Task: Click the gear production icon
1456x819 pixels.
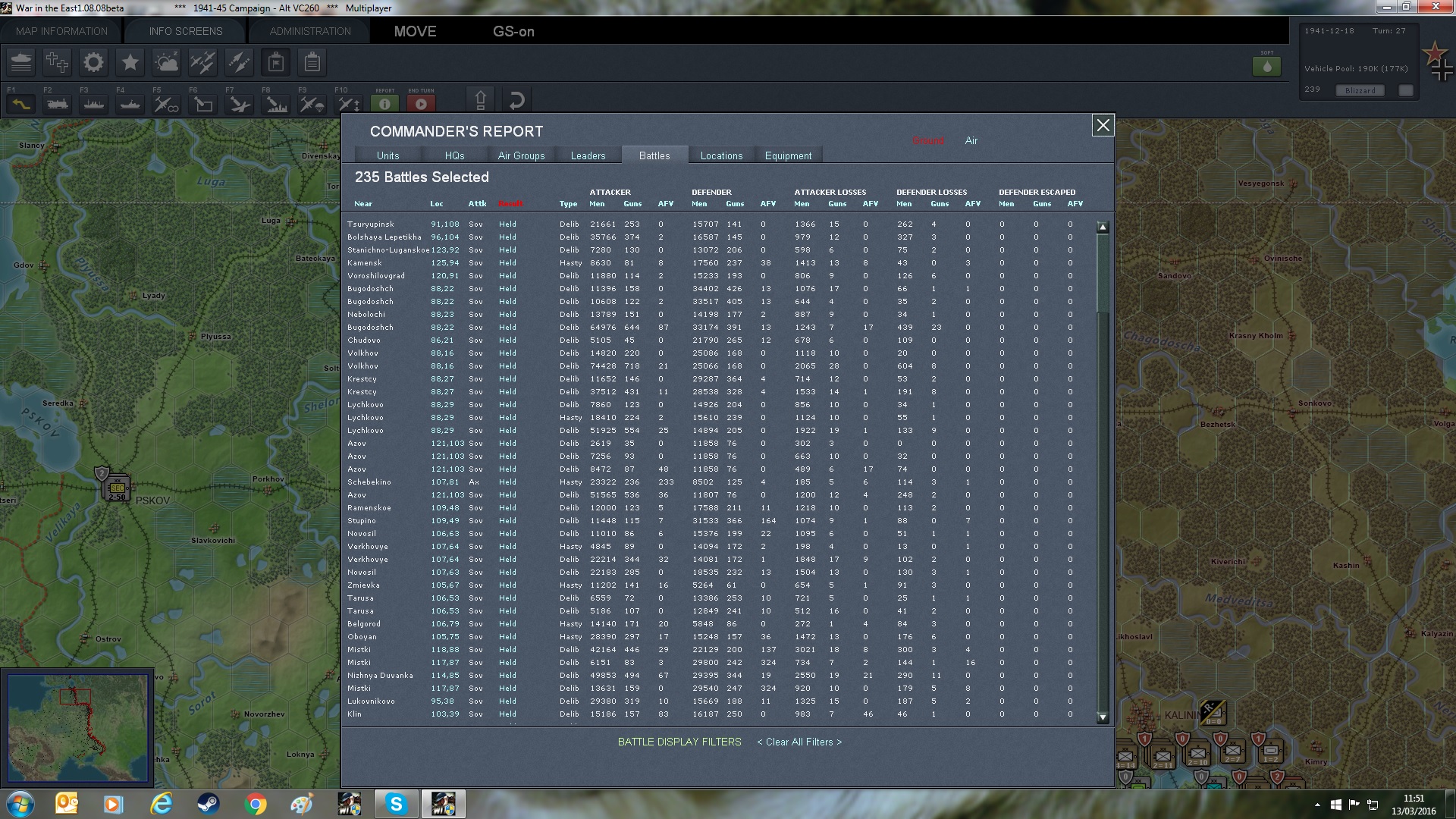Action: click(94, 62)
